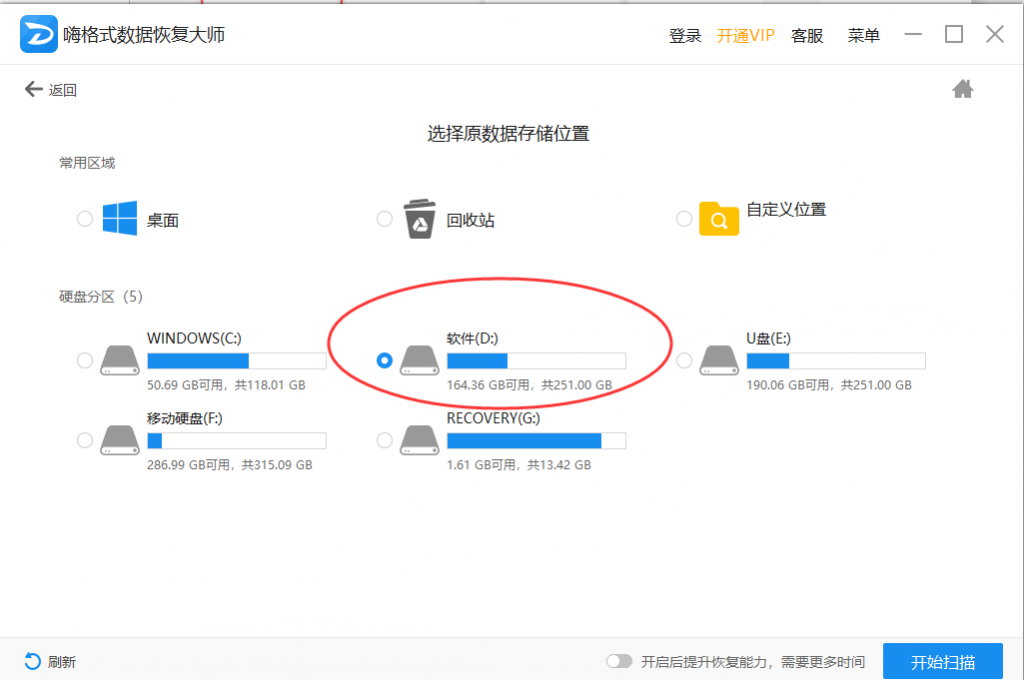Open the 菜单 menu
1024x680 pixels.
[863, 35]
